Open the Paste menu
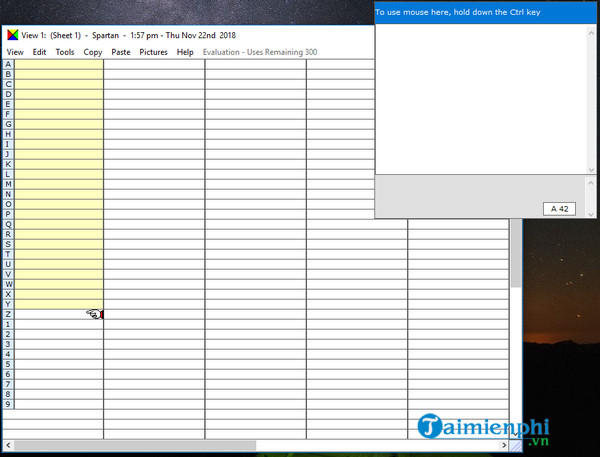Viewport: 600px width, 457px height. (x=121, y=52)
